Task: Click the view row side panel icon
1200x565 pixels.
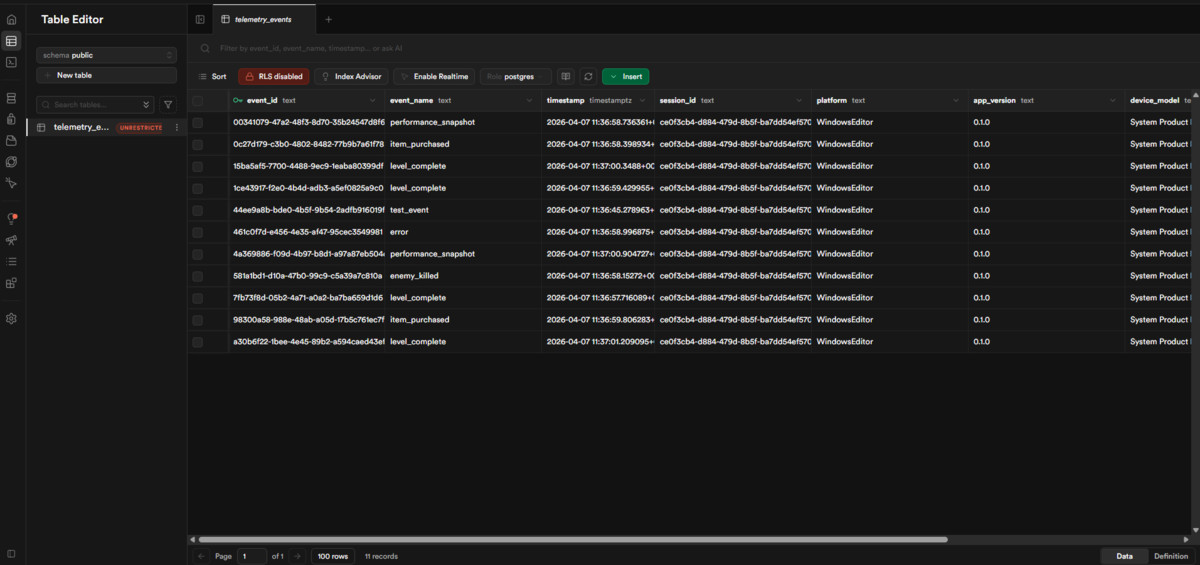Action: tap(565, 76)
